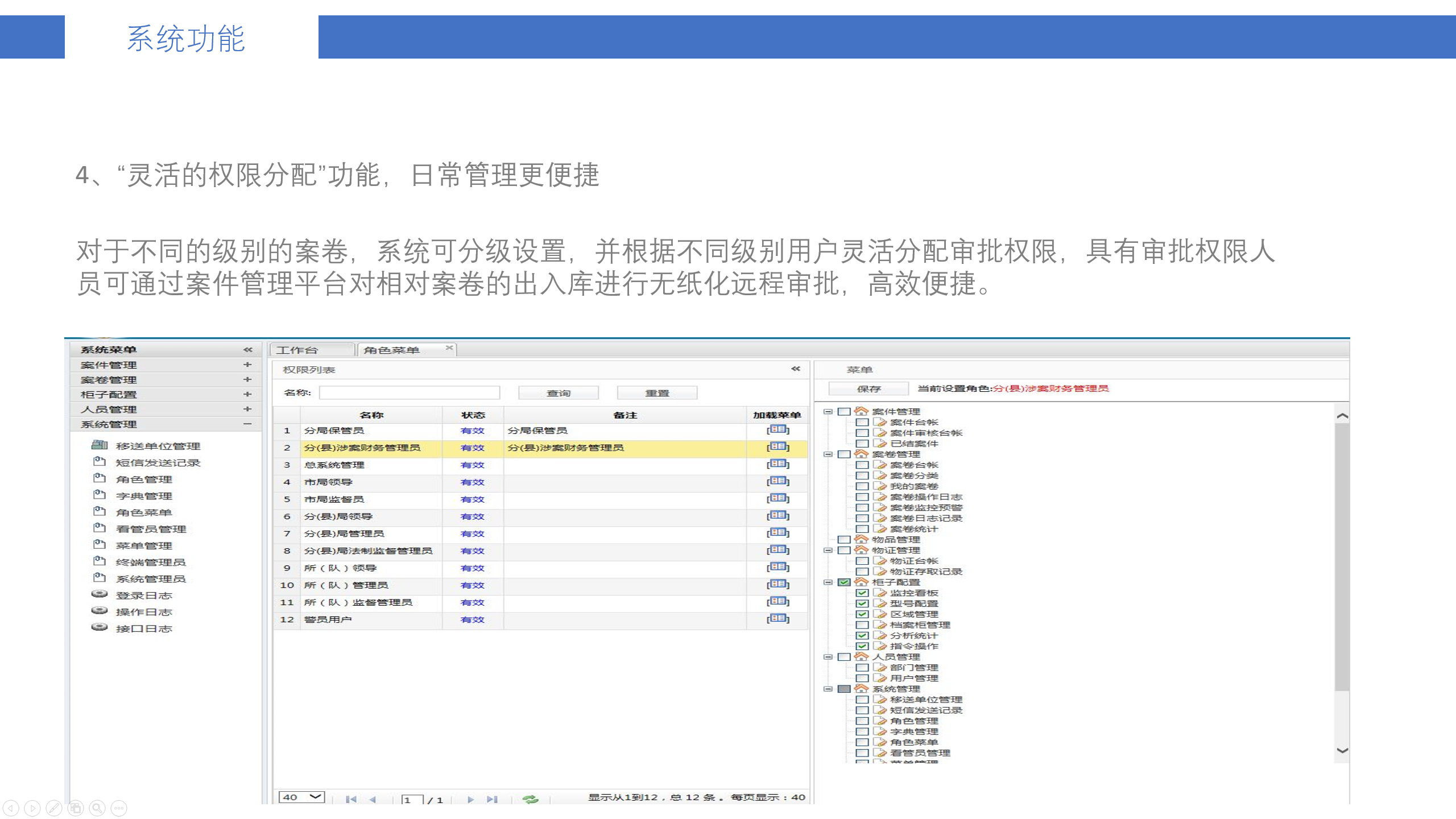Check the 案件台帐 checkbox in menu tree
The width and height of the screenshot is (1456, 819).
[862, 422]
